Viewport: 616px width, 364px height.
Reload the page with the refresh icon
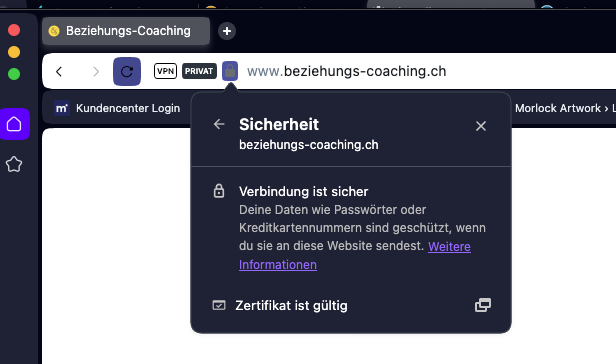(x=127, y=71)
